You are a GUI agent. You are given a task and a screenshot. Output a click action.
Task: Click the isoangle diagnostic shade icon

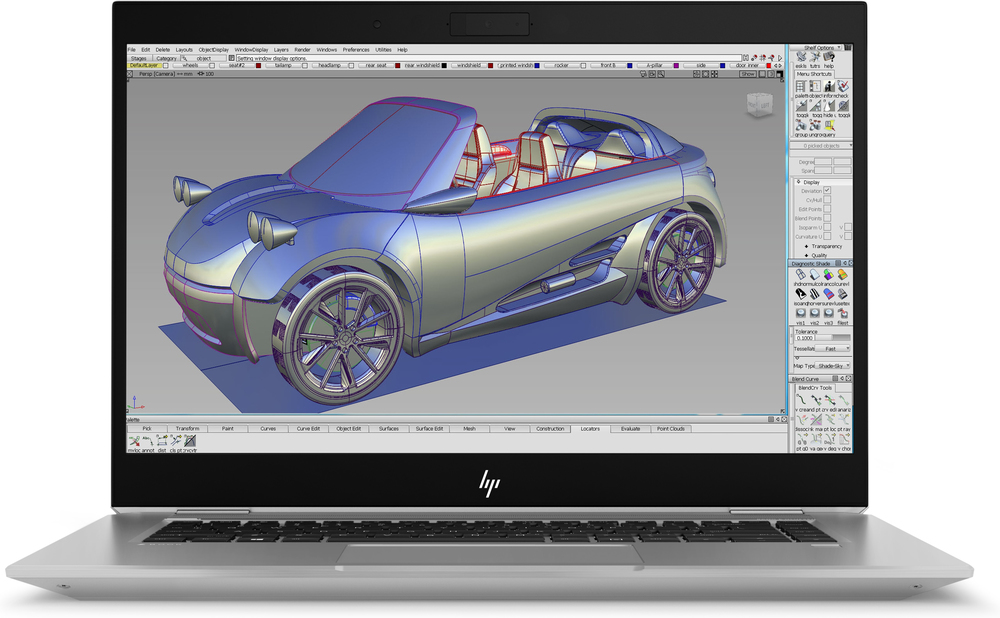click(801, 295)
